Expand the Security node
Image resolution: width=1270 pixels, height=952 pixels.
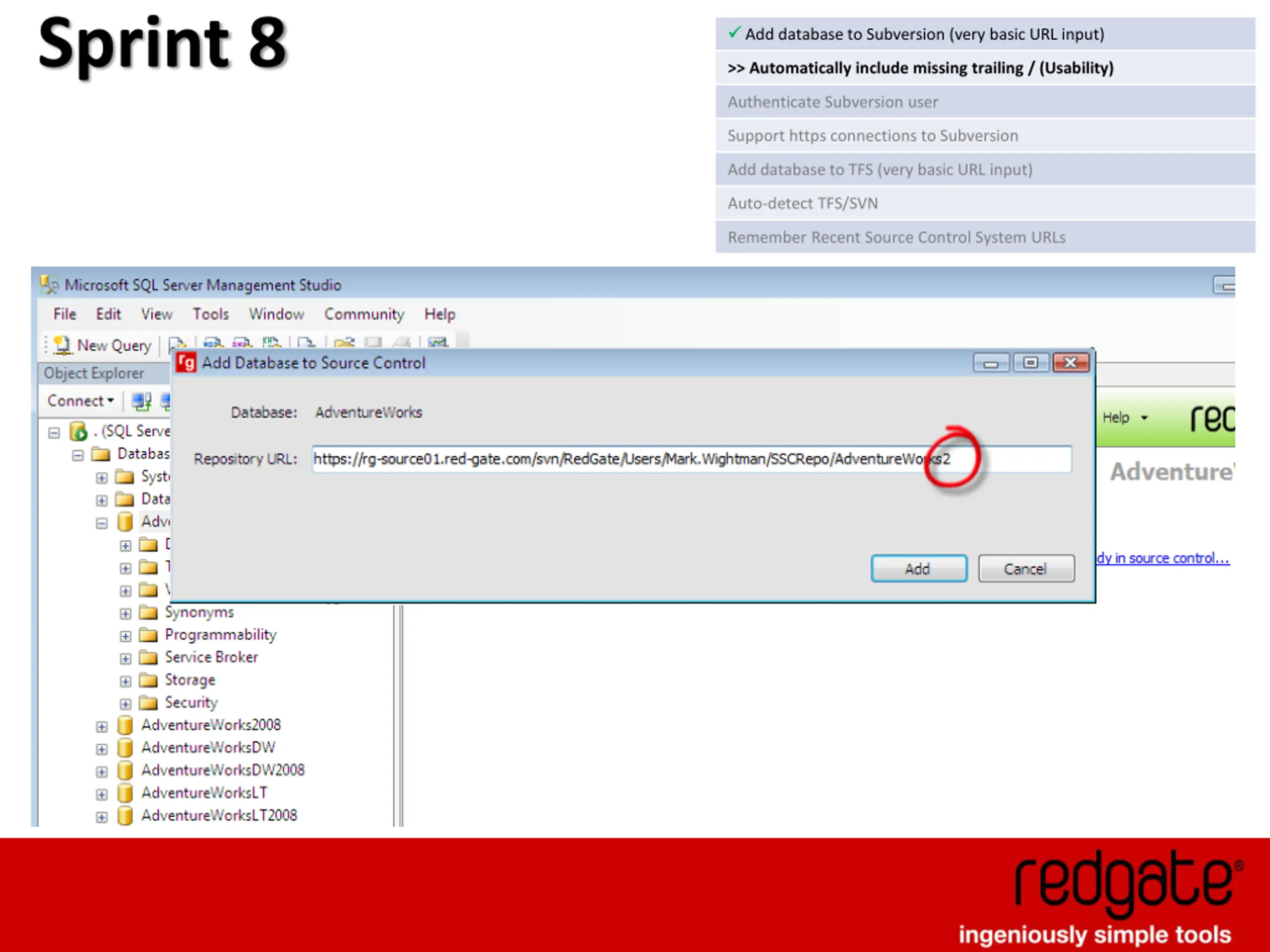click(125, 704)
